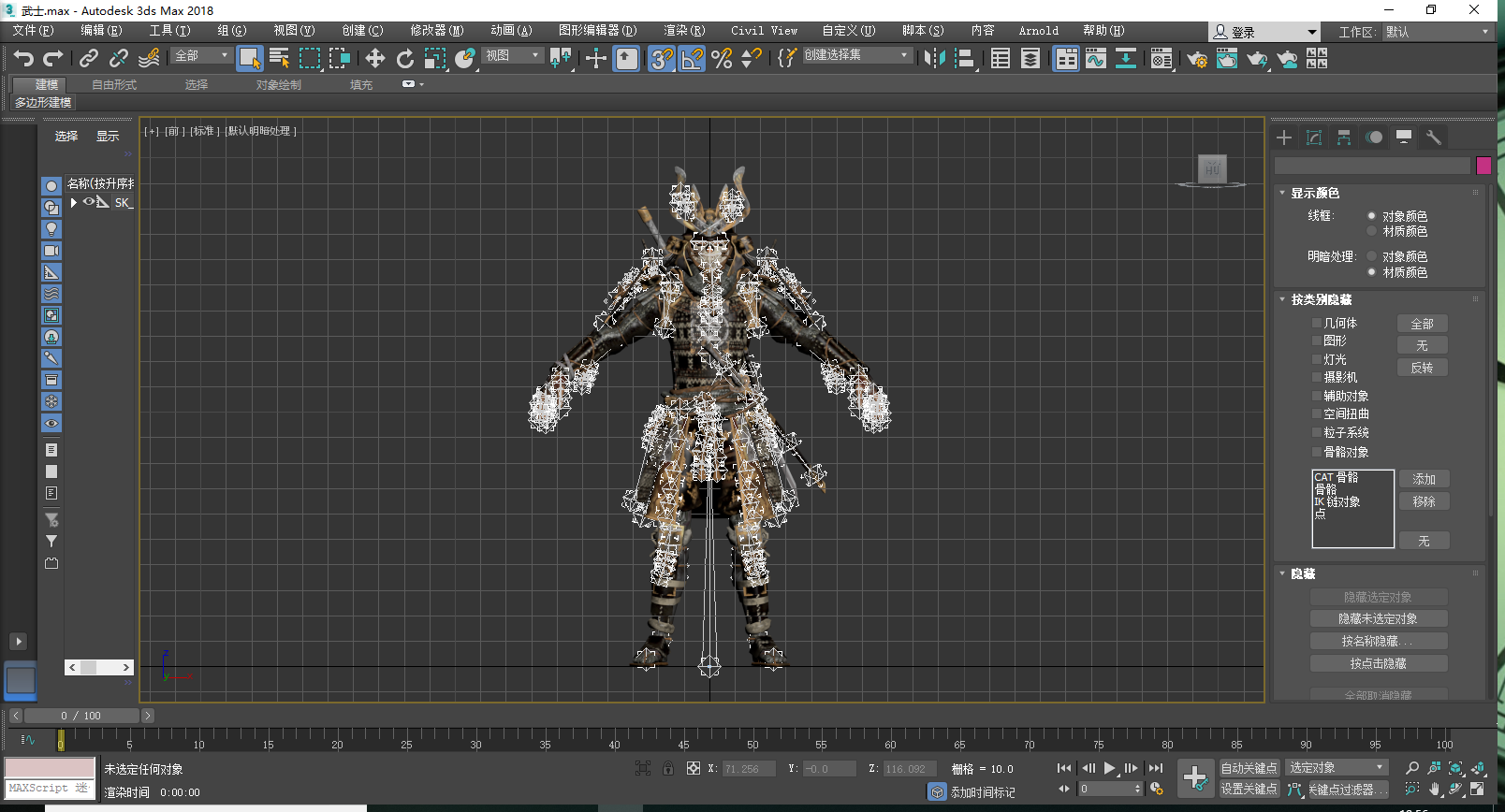Click the Mirror tool icon
This screenshot has width=1505, height=812.
tap(933, 59)
